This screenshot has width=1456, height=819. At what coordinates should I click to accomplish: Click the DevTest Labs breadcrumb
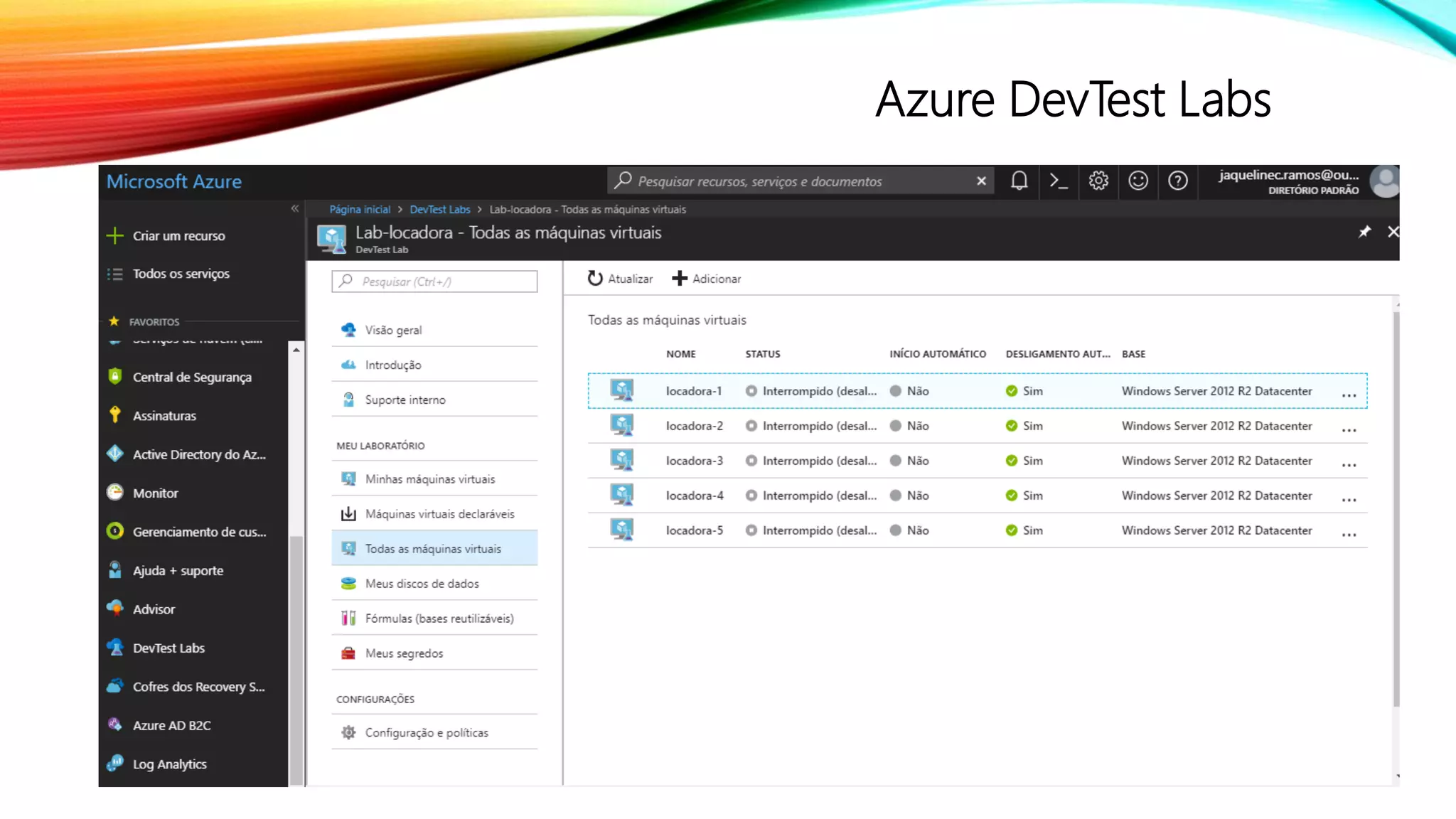[x=440, y=209]
